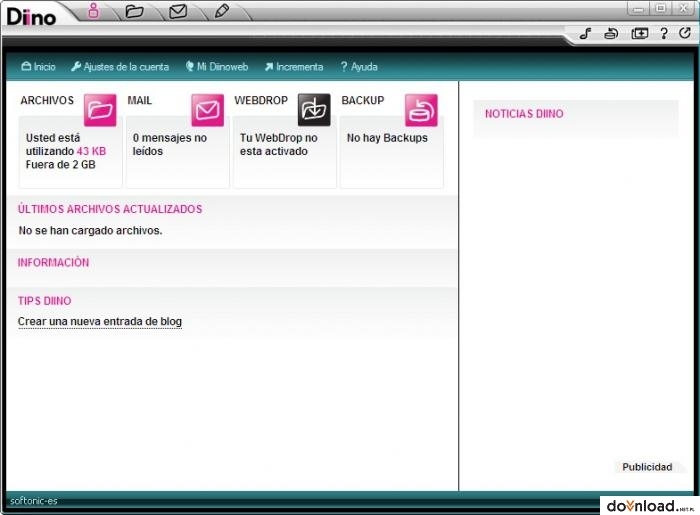The width and height of the screenshot is (700, 515).
Task: Open the envelope mail tab icon at top
Action: pyautogui.click(x=178, y=11)
